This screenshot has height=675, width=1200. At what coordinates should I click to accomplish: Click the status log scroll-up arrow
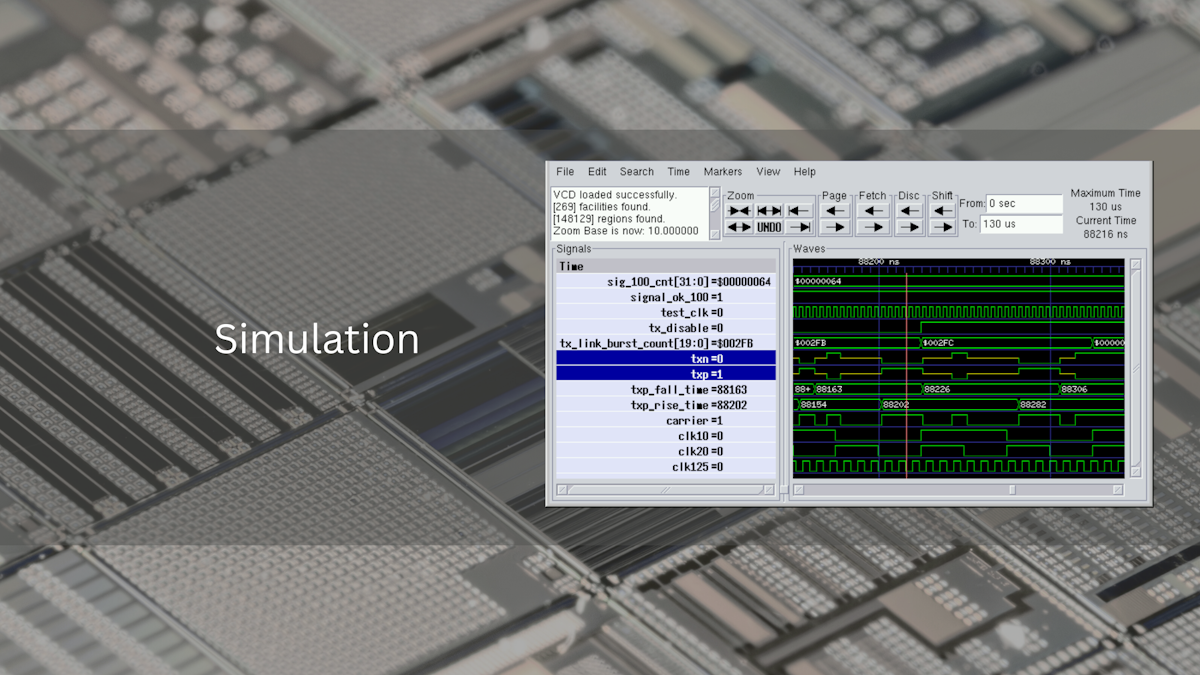pyautogui.click(x=715, y=192)
